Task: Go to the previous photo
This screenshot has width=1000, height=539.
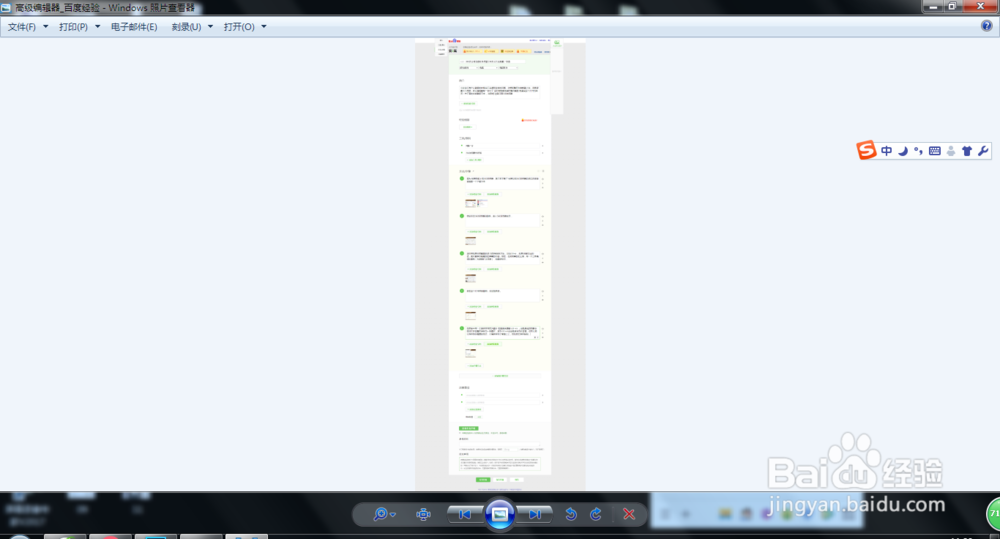Action: click(x=465, y=514)
